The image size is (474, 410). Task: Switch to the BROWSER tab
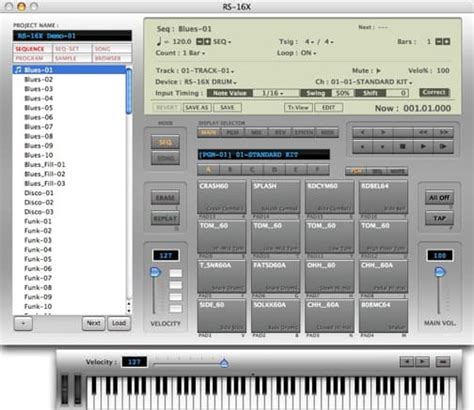pyautogui.click(x=112, y=58)
